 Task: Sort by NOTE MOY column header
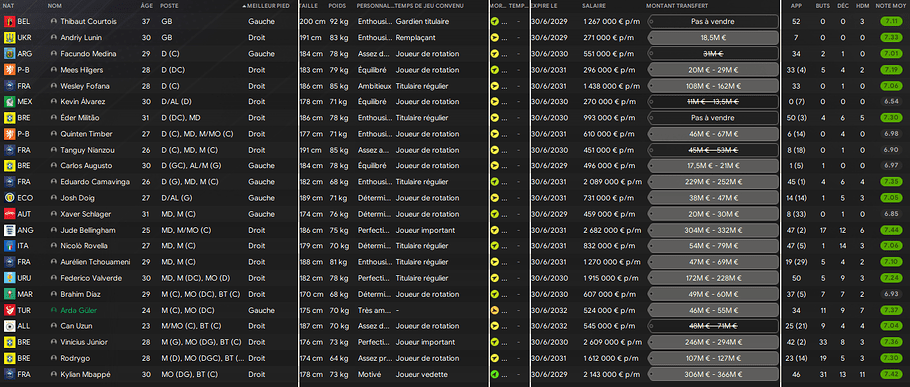(891, 5)
